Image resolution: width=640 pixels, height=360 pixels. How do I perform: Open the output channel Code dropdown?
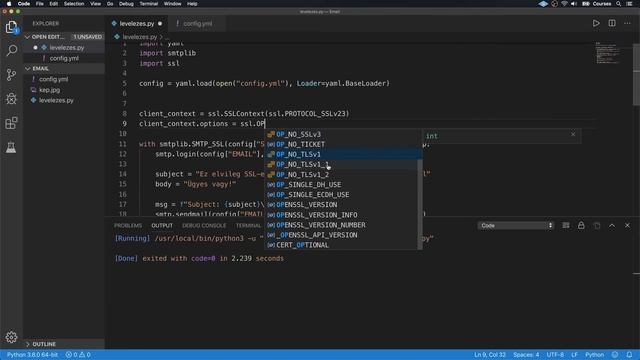[516, 225]
